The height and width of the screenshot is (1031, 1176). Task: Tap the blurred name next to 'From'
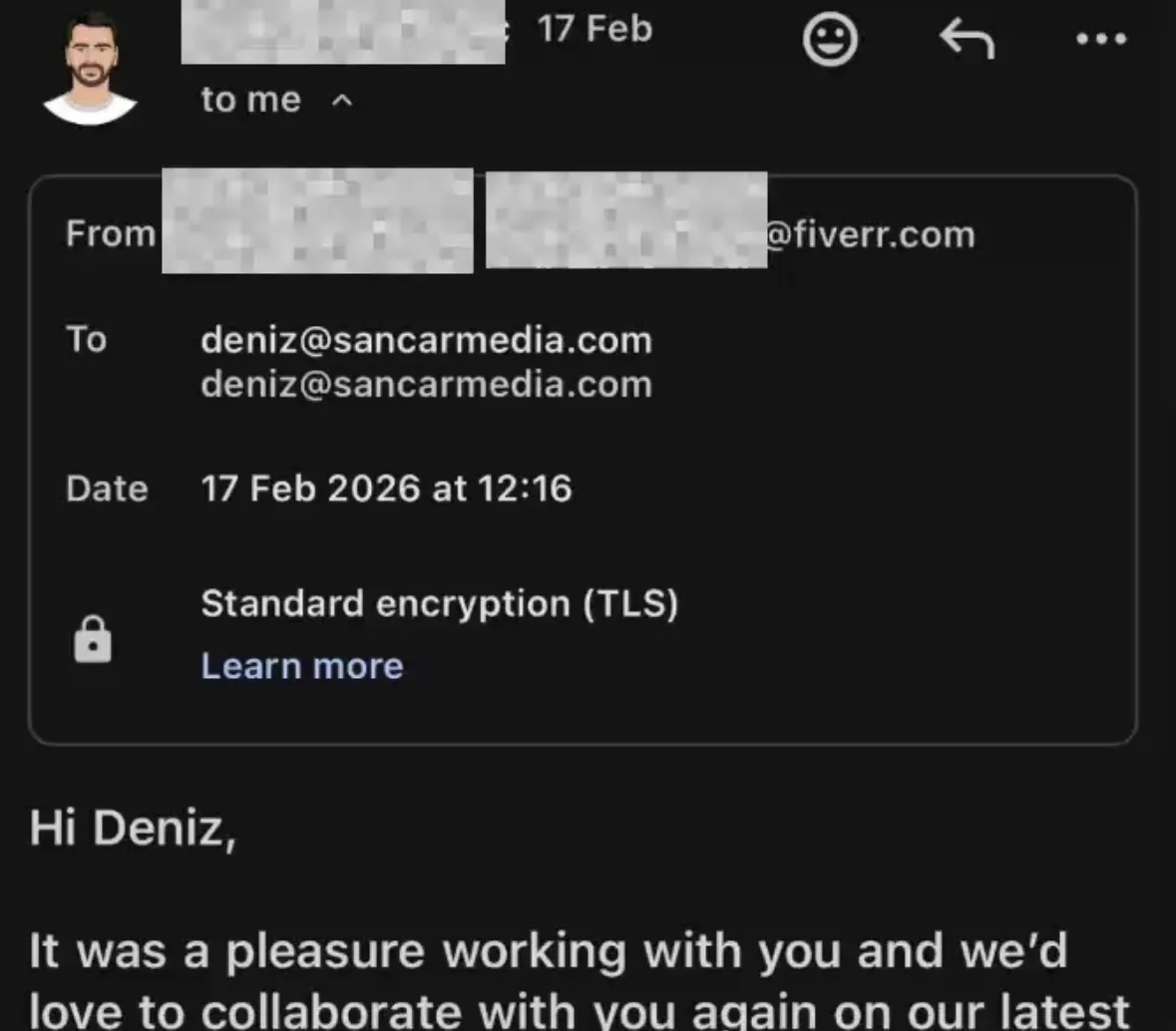point(317,220)
